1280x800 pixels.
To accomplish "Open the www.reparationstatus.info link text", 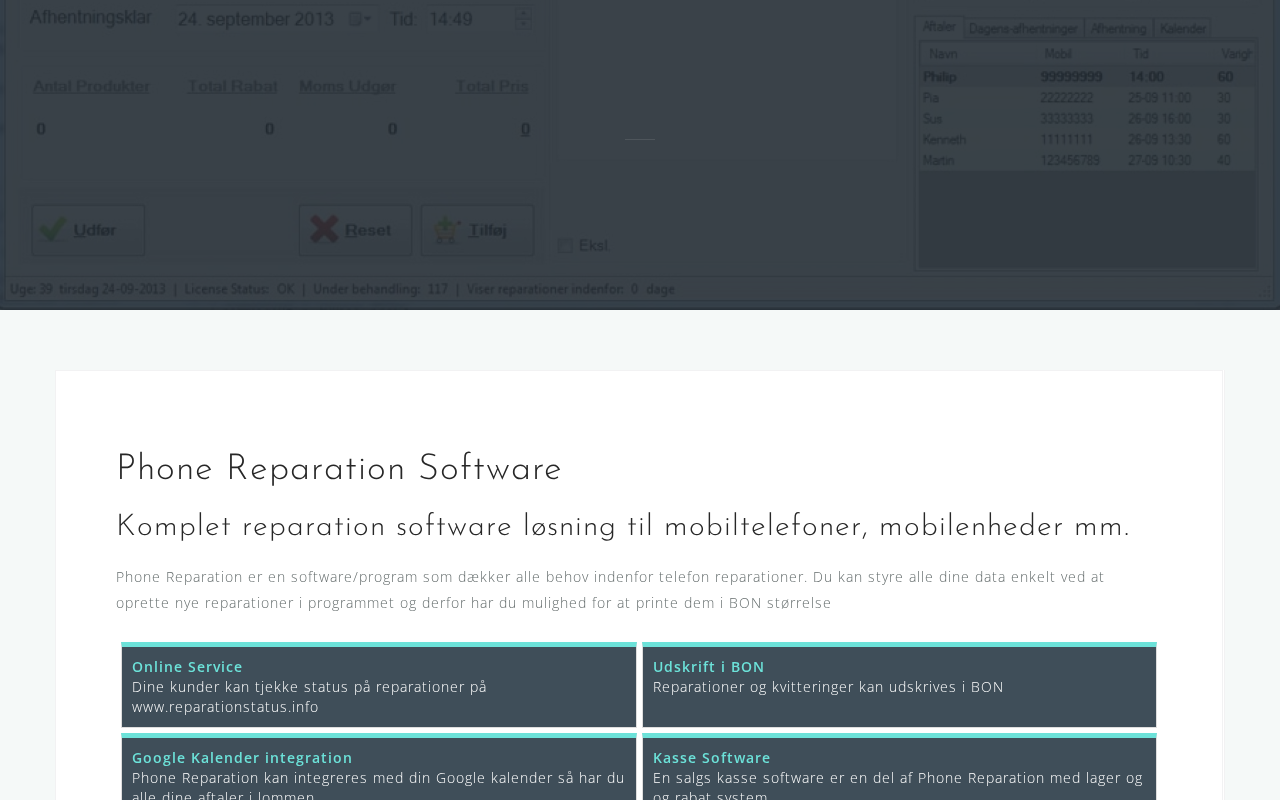I will click(225, 707).
